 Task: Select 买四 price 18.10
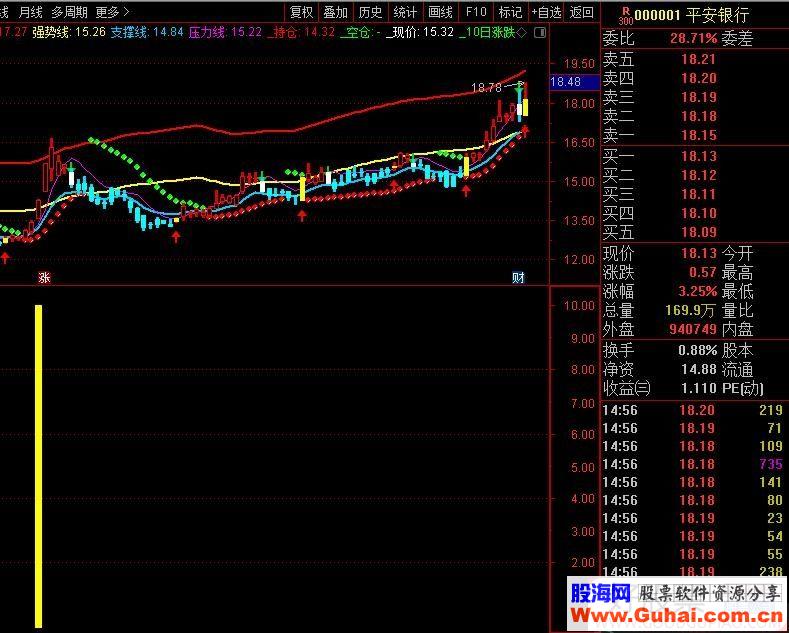pos(698,213)
